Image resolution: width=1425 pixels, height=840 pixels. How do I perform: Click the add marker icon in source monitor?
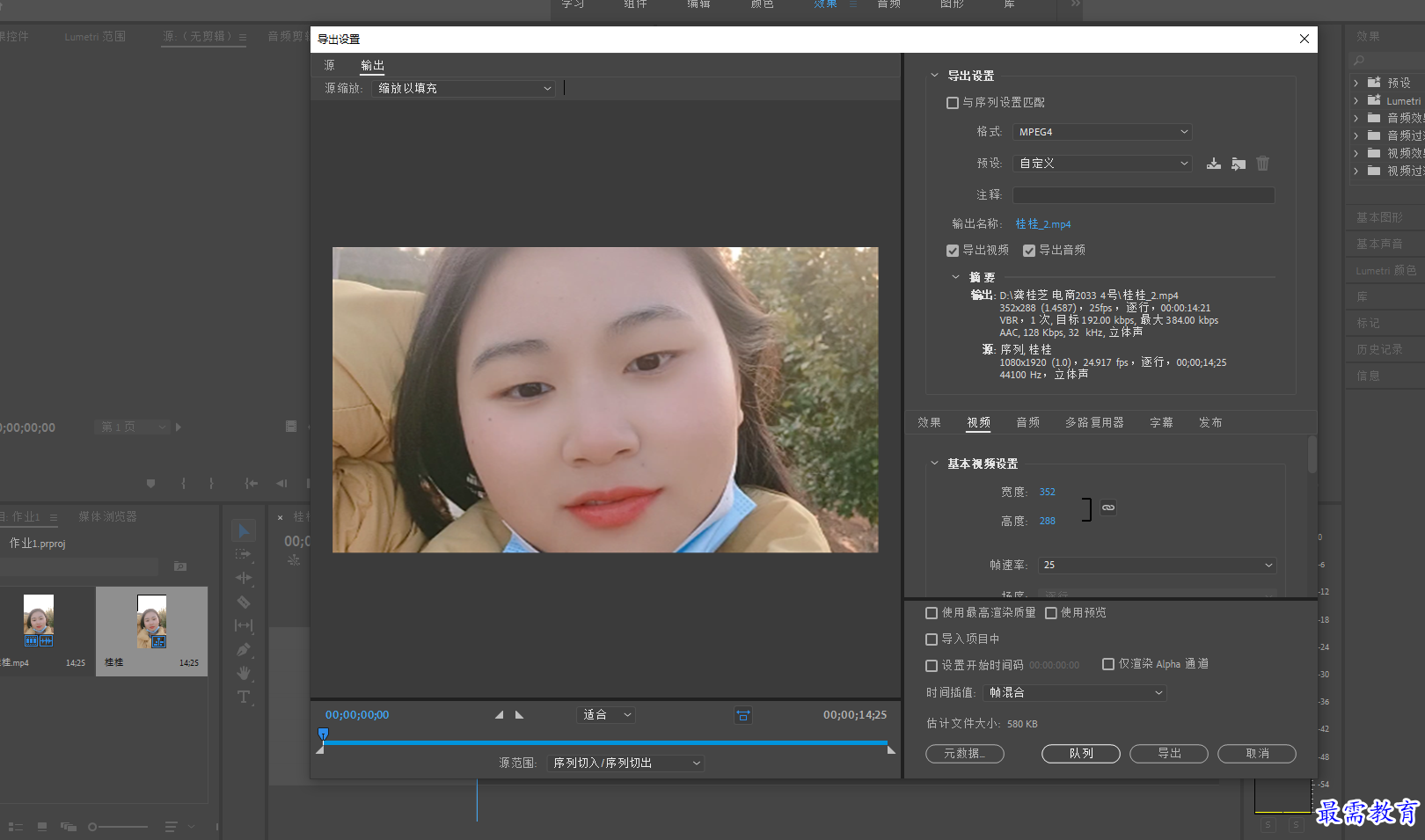pyautogui.click(x=150, y=483)
